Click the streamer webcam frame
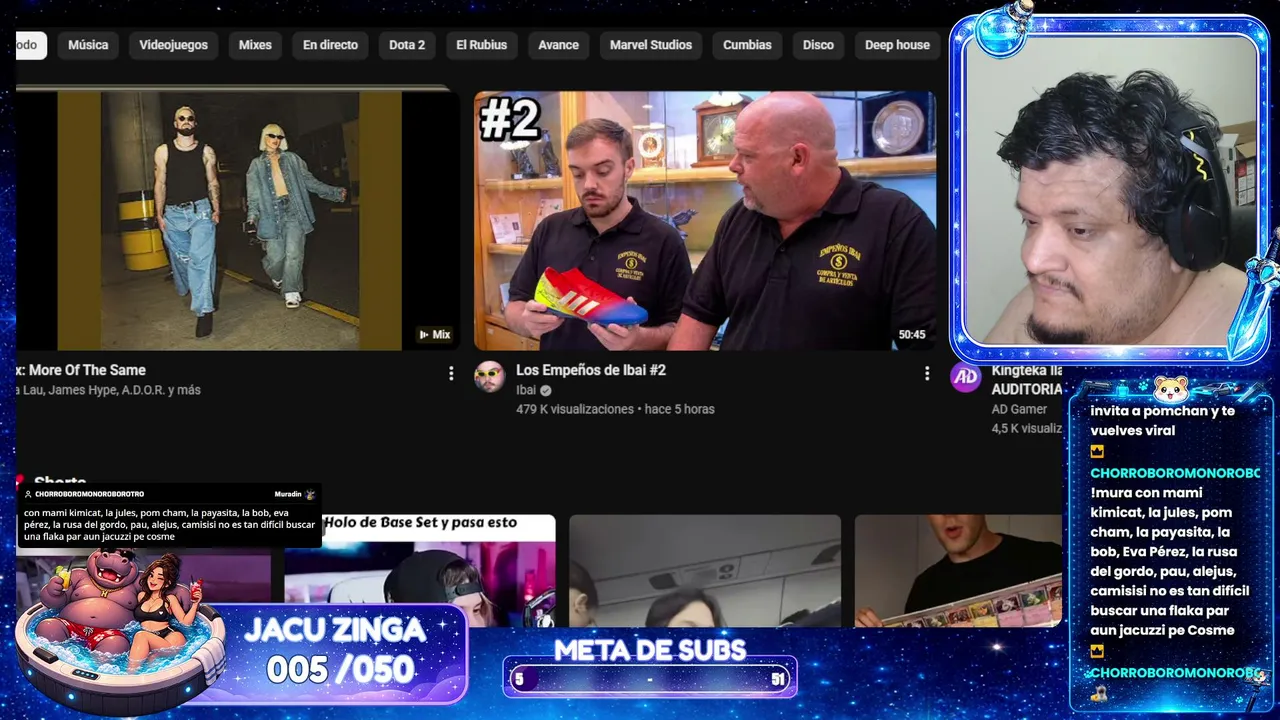The height and width of the screenshot is (720, 1280). click(x=1110, y=190)
